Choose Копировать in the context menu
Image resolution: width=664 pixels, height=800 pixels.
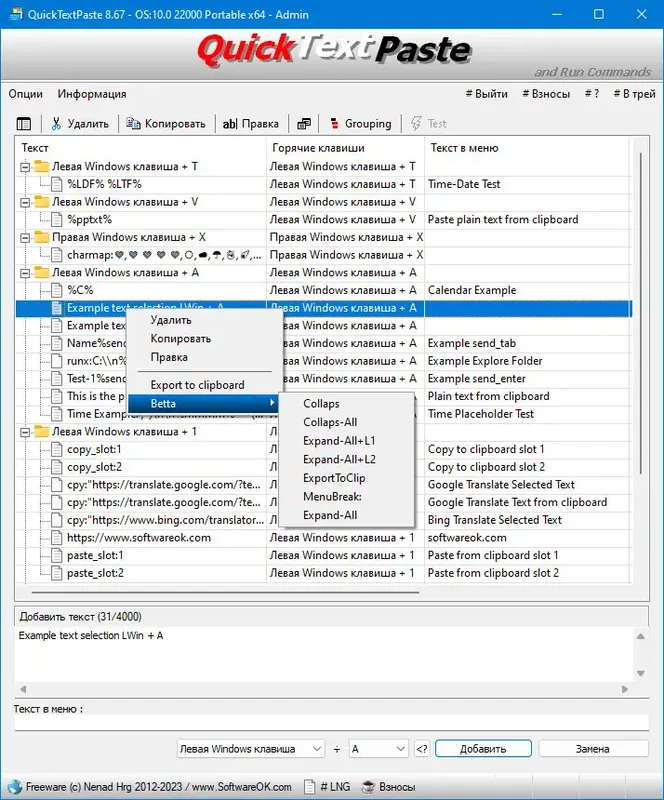(x=181, y=339)
